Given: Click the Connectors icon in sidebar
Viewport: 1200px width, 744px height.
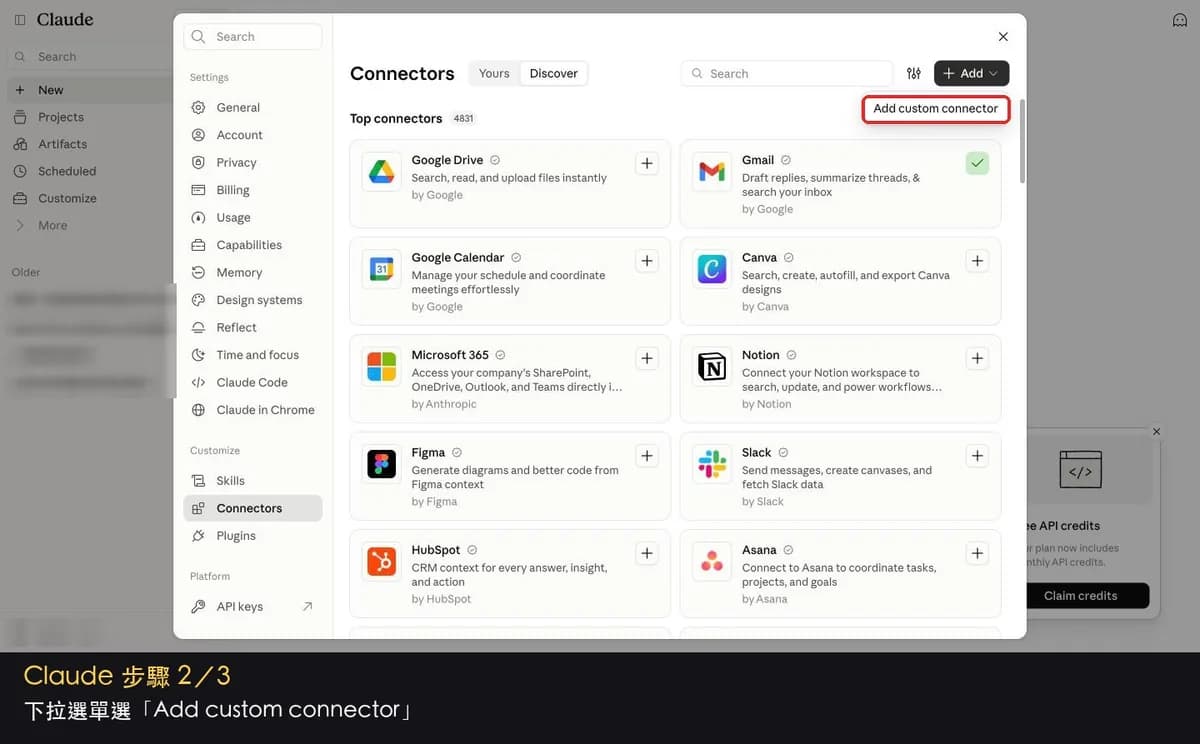Looking at the screenshot, I should click(x=198, y=508).
